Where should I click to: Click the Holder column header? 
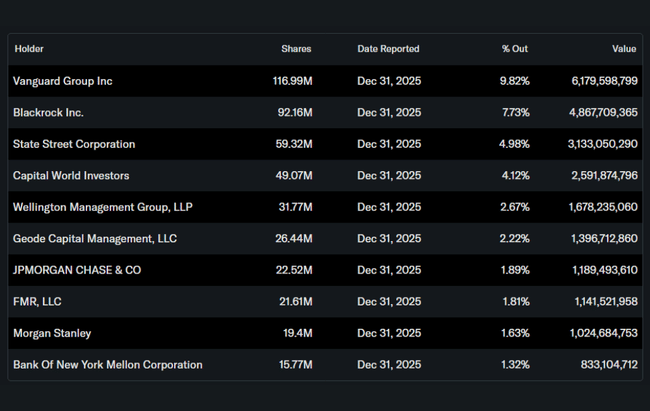[x=29, y=49]
